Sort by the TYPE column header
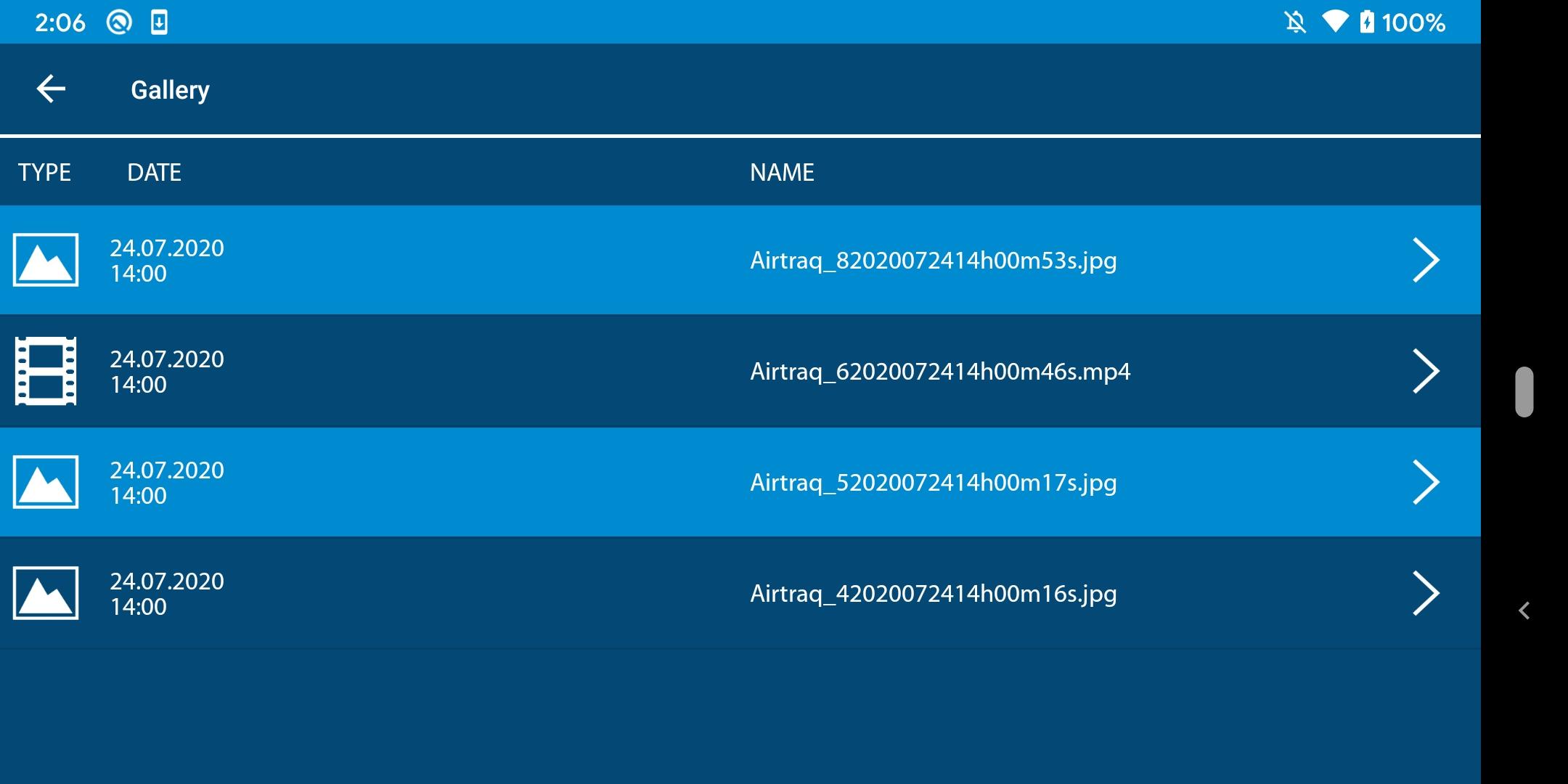This screenshot has height=784, width=1568. tap(44, 172)
